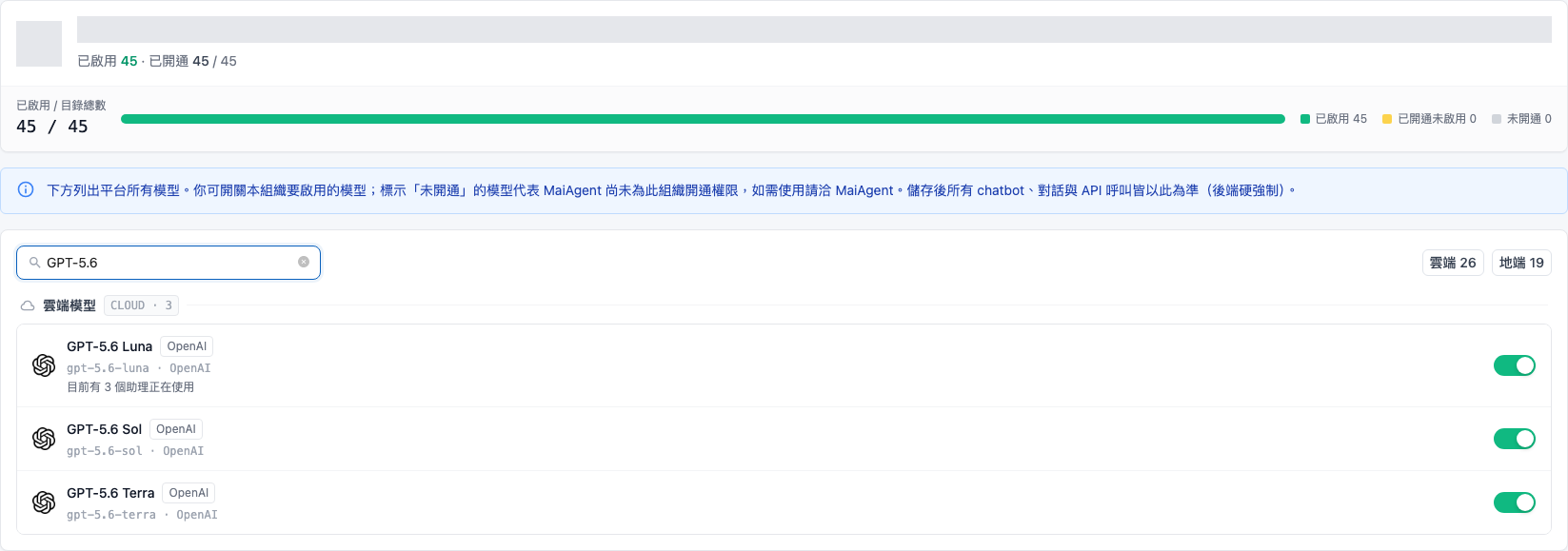This screenshot has height=551, width=1568.
Task: Clear the GPT-5.6 search text
Action: [x=304, y=262]
